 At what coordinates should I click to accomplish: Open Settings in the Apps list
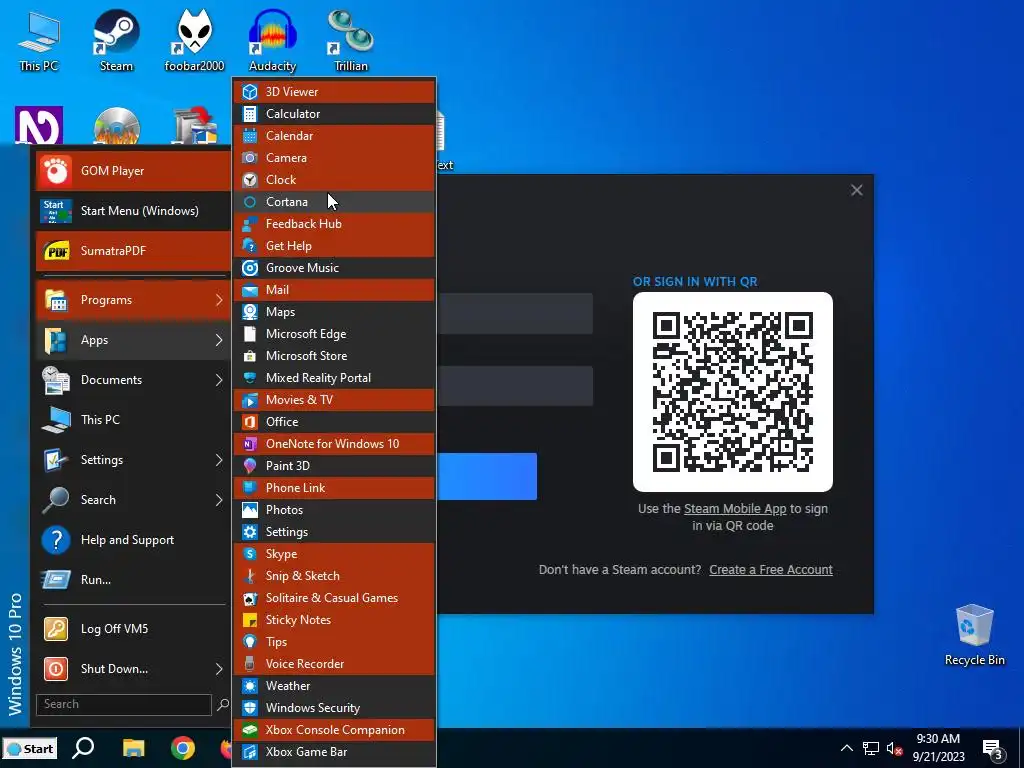(x=334, y=532)
